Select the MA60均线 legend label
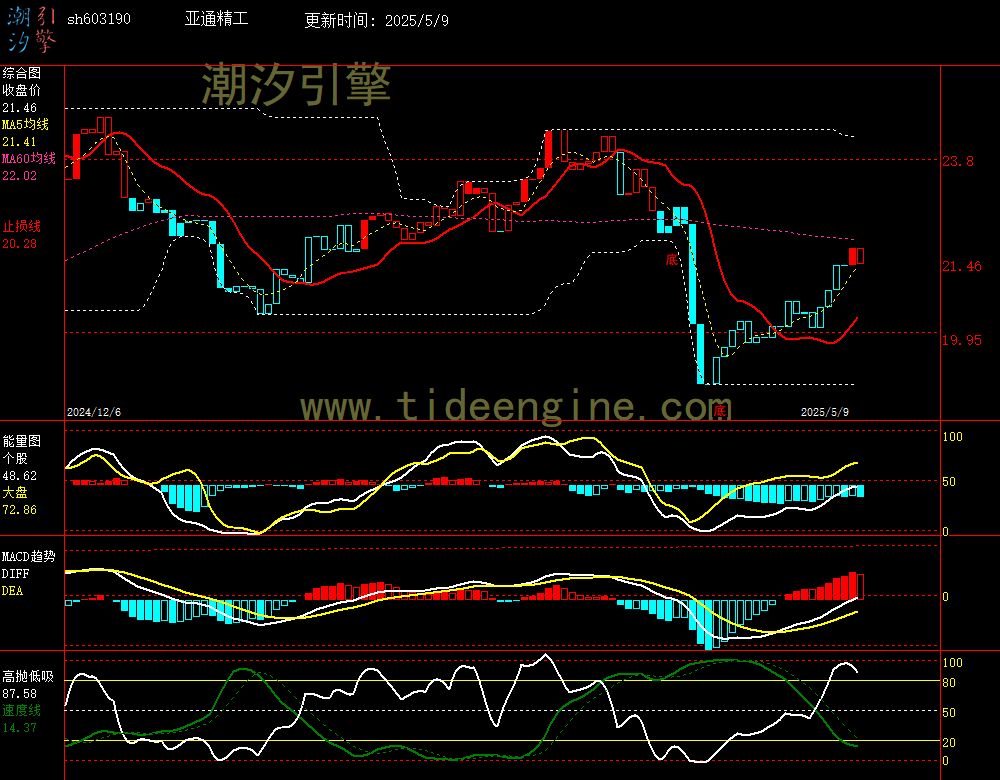Image resolution: width=1000 pixels, height=780 pixels. (x=29, y=158)
